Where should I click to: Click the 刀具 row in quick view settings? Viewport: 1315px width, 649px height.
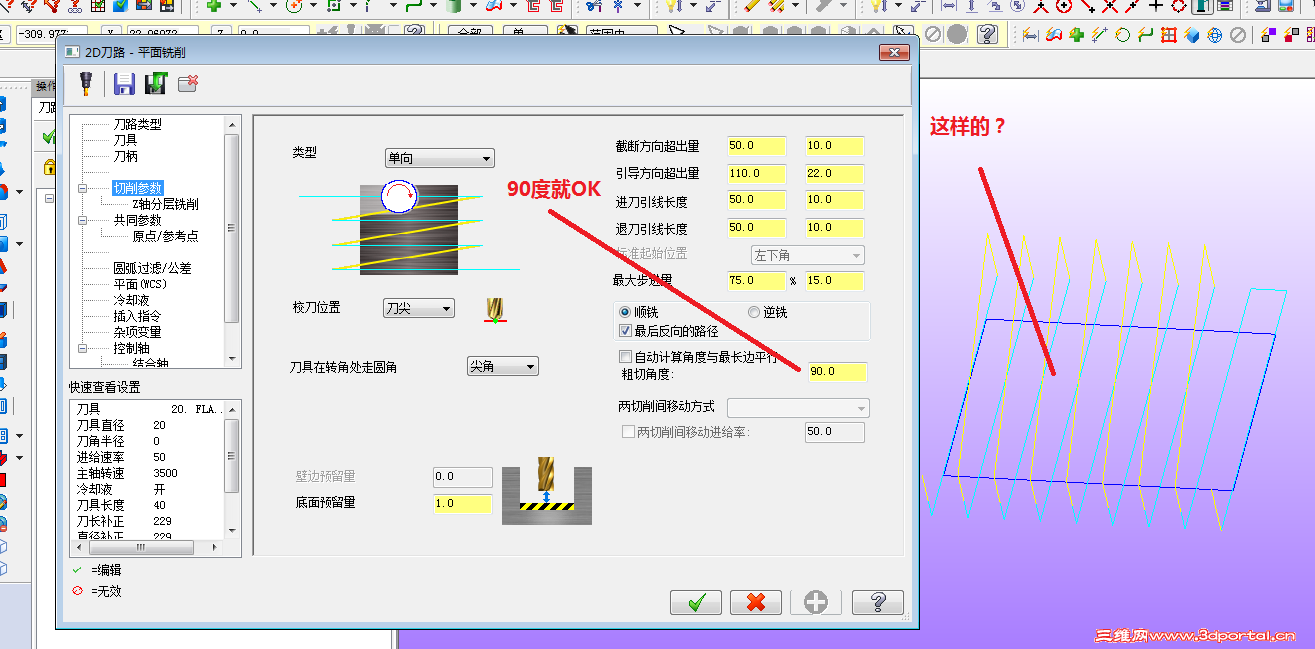[x=148, y=409]
